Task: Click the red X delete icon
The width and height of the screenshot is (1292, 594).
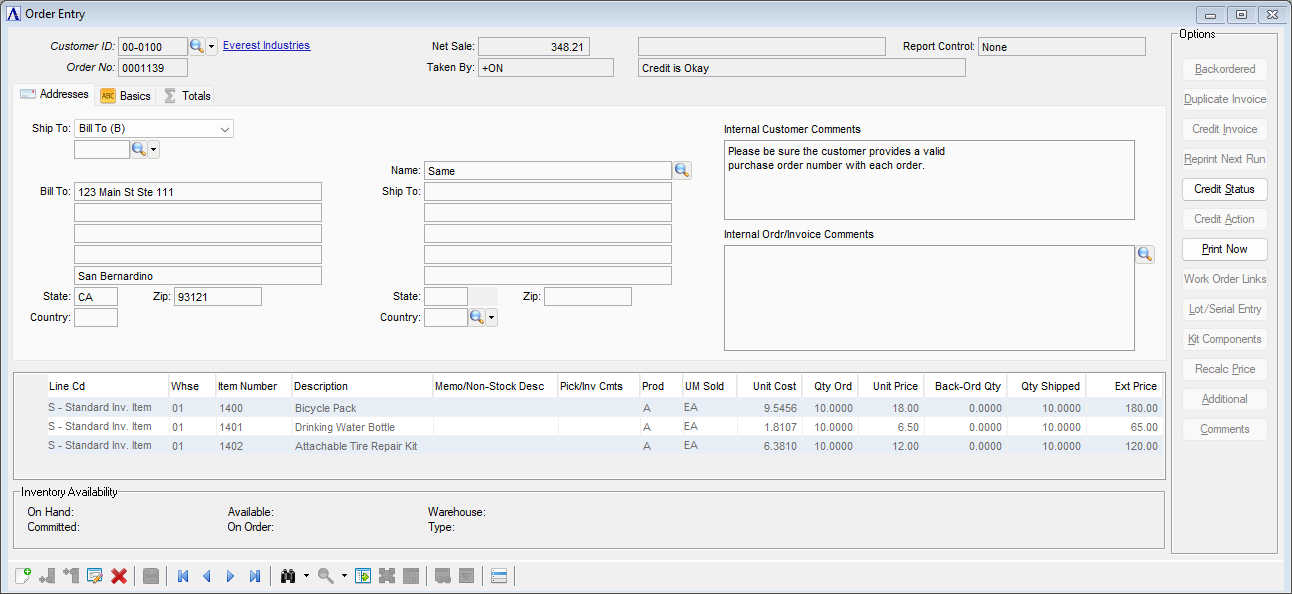Action: coord(119,576)
